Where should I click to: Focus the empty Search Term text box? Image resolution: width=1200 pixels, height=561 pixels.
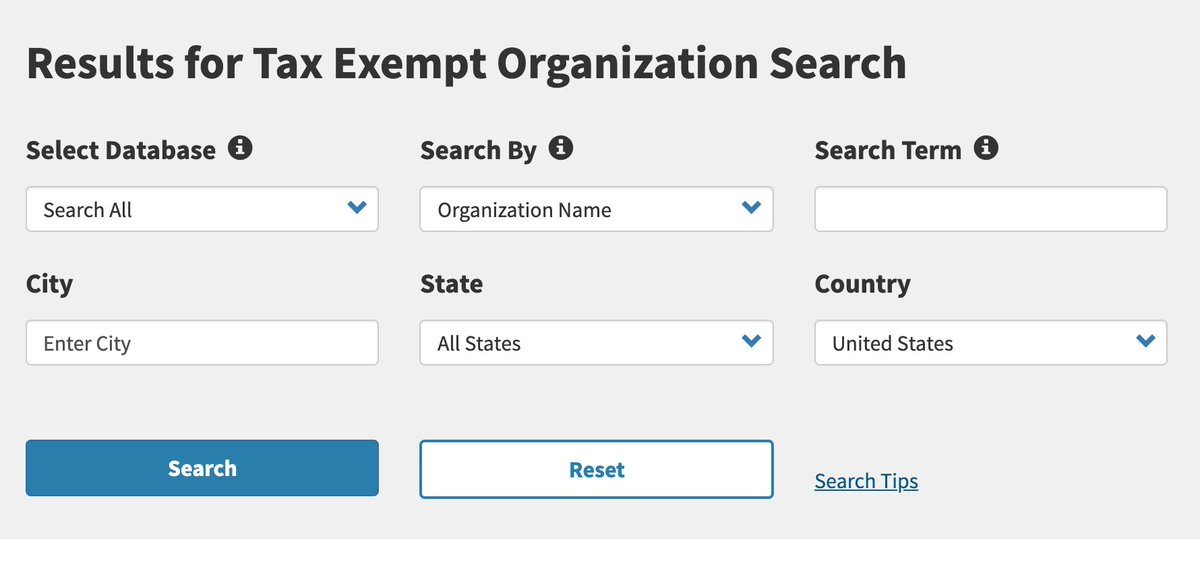pyautogui.click(x=991, y=209)
